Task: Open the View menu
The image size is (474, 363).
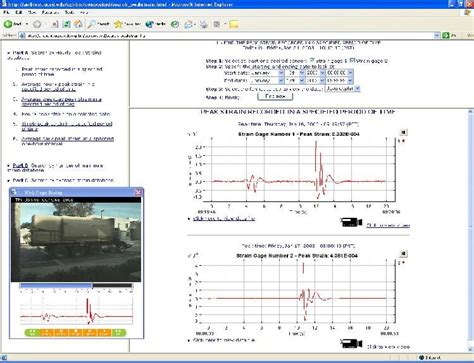Action: click(32, 12)
